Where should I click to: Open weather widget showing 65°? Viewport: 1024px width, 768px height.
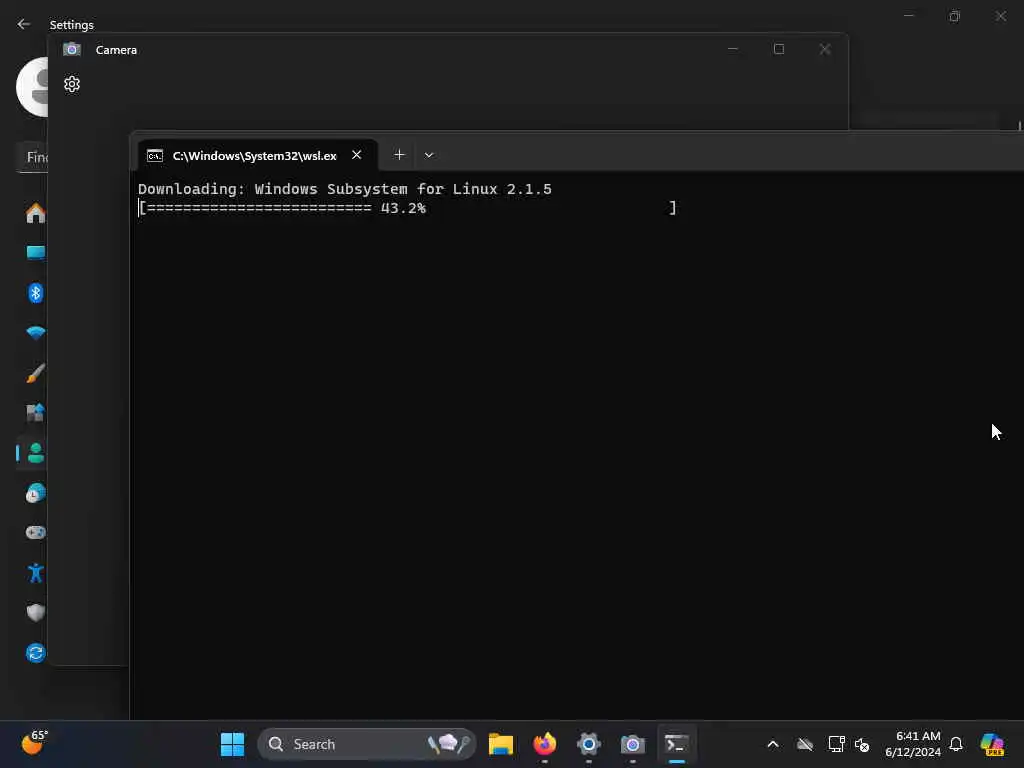34,743
